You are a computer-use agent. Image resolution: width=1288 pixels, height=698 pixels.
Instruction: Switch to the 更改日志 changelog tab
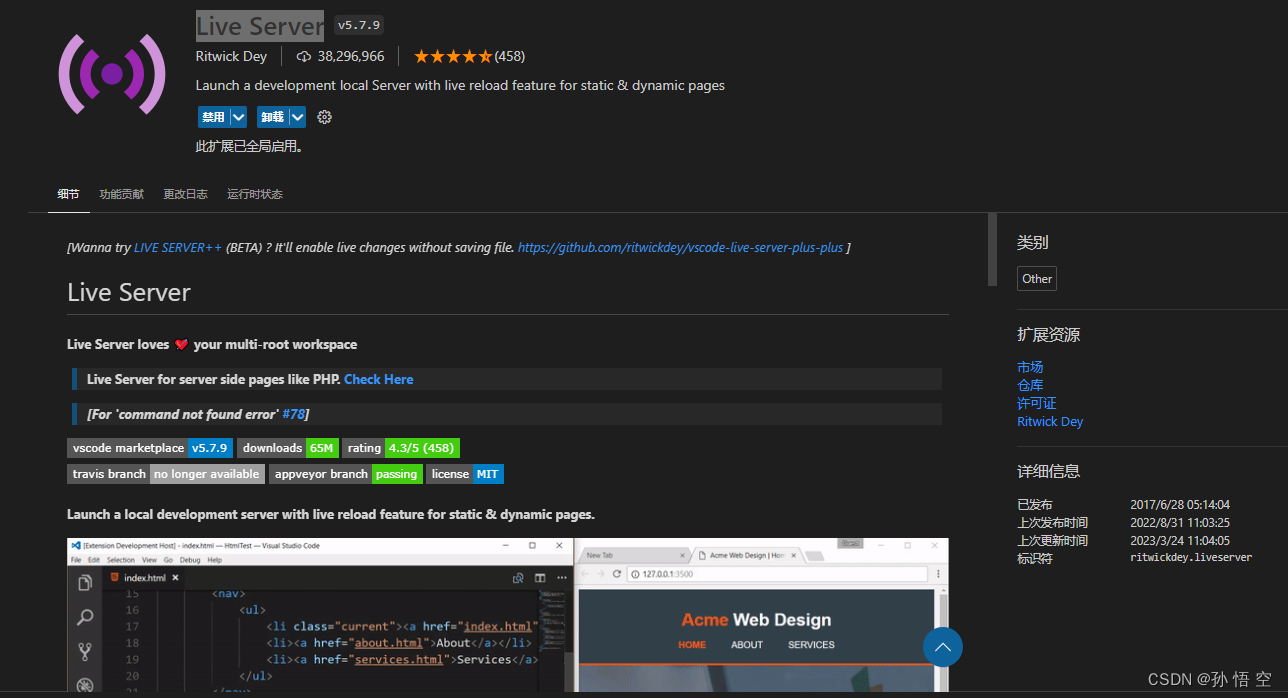pyautogui.click(x=185, y=194)
